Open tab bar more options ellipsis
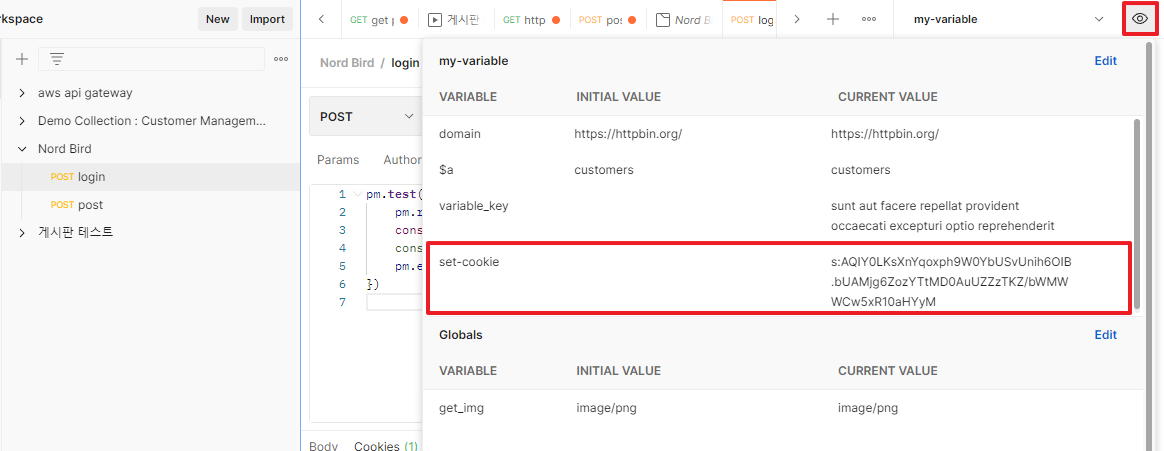 [869, 19]
